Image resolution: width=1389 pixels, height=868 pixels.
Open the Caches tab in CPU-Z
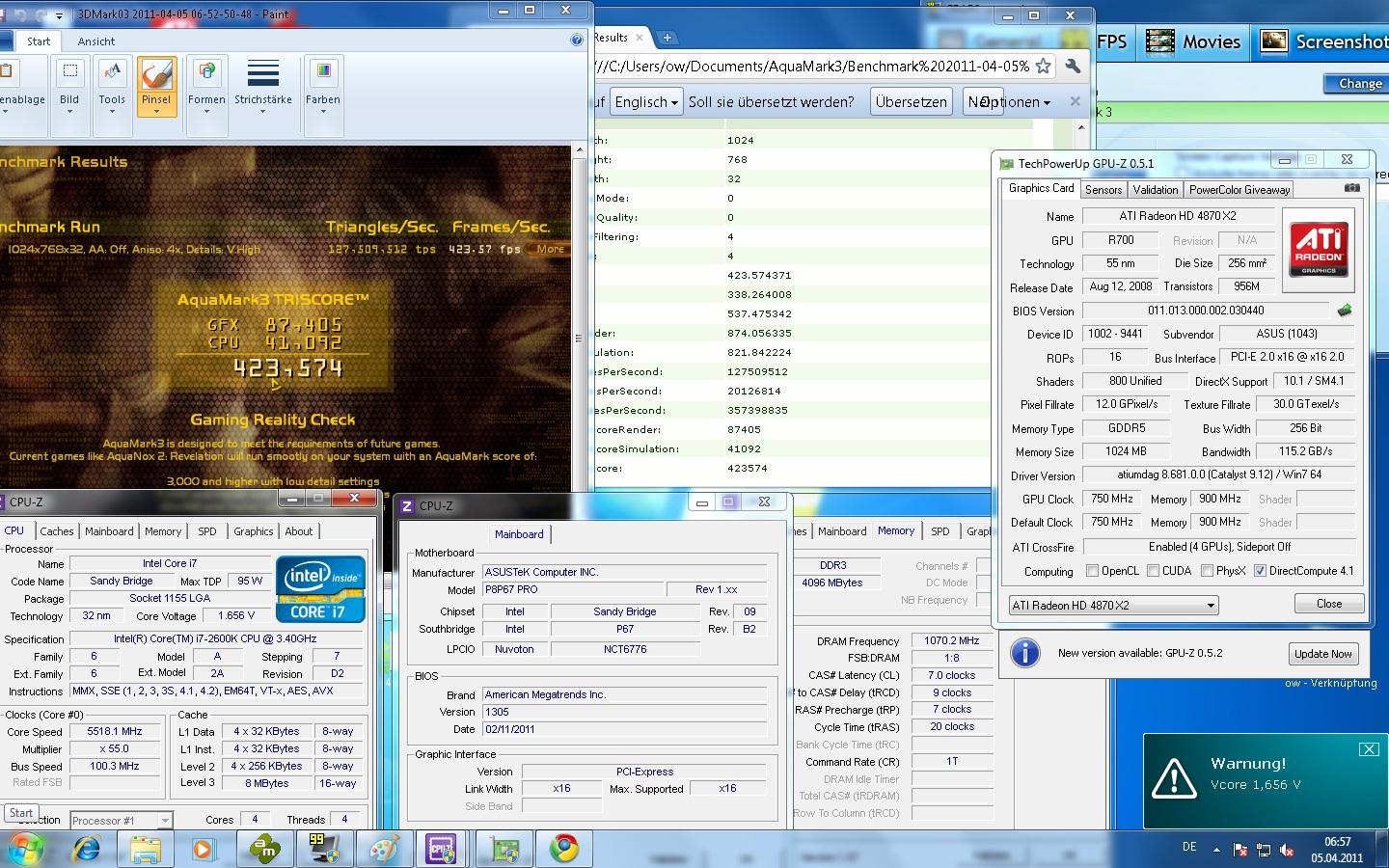56,531
